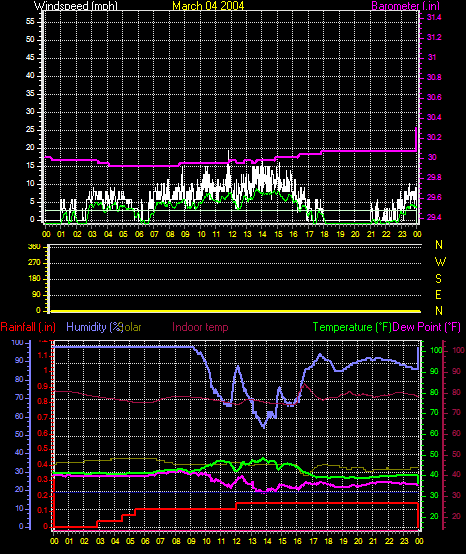
Task: Click the 18 hour tick on wind chart
Action: (x=324, y=234)
